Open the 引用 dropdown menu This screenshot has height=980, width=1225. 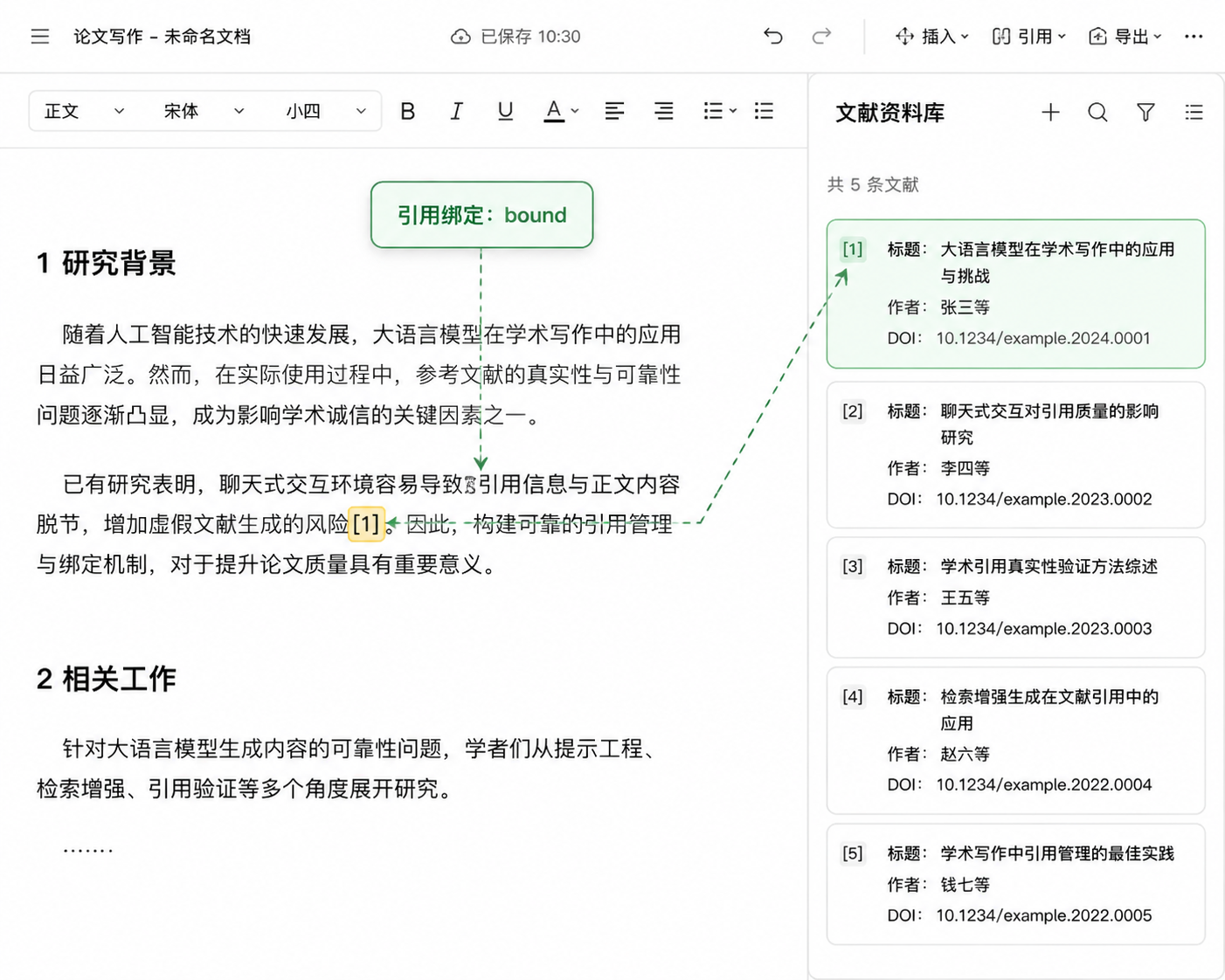(x=1029, y=37)
